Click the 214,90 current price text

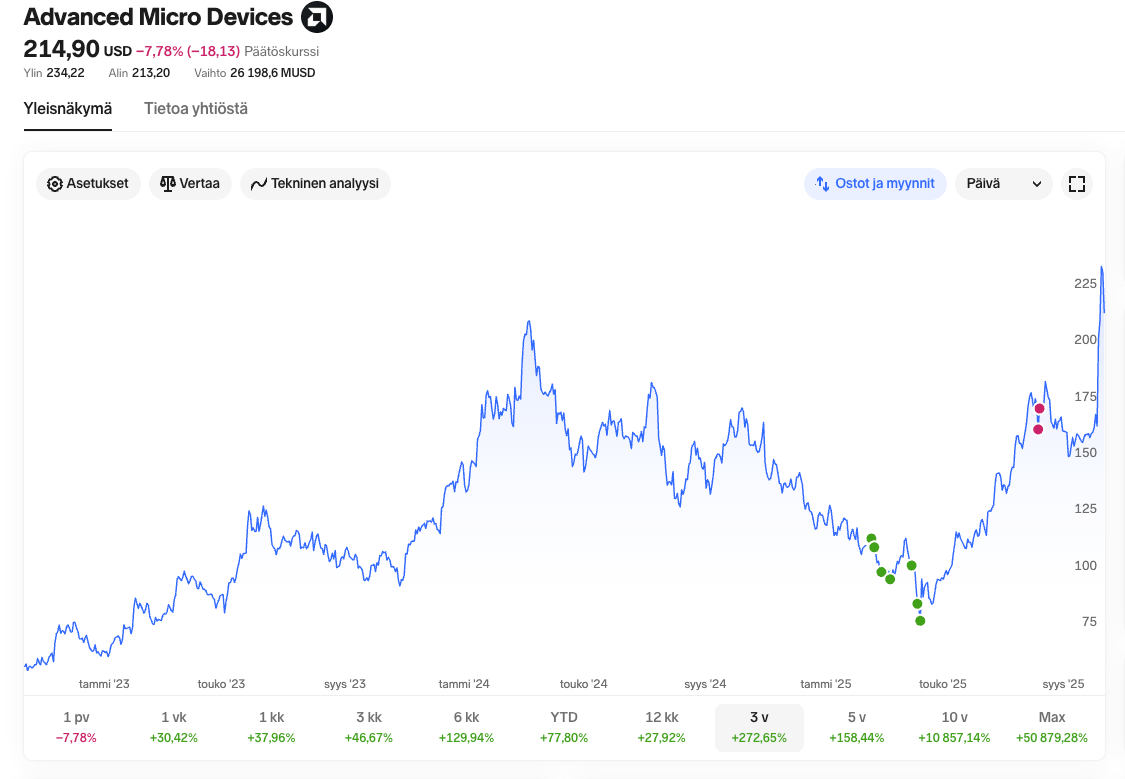pyautogui.click(x=61, y=49)
